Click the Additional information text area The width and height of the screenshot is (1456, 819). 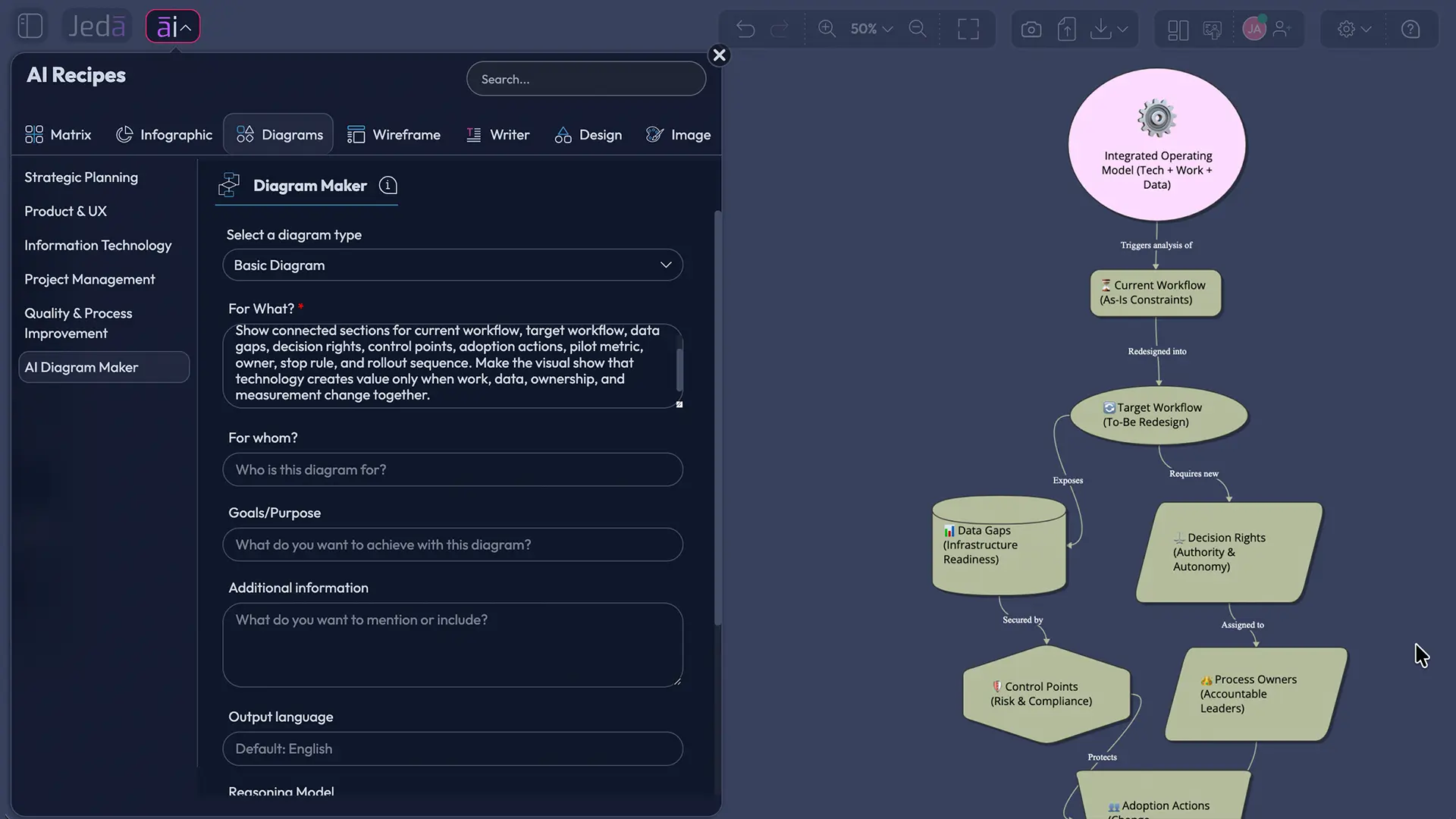point(453,645)
